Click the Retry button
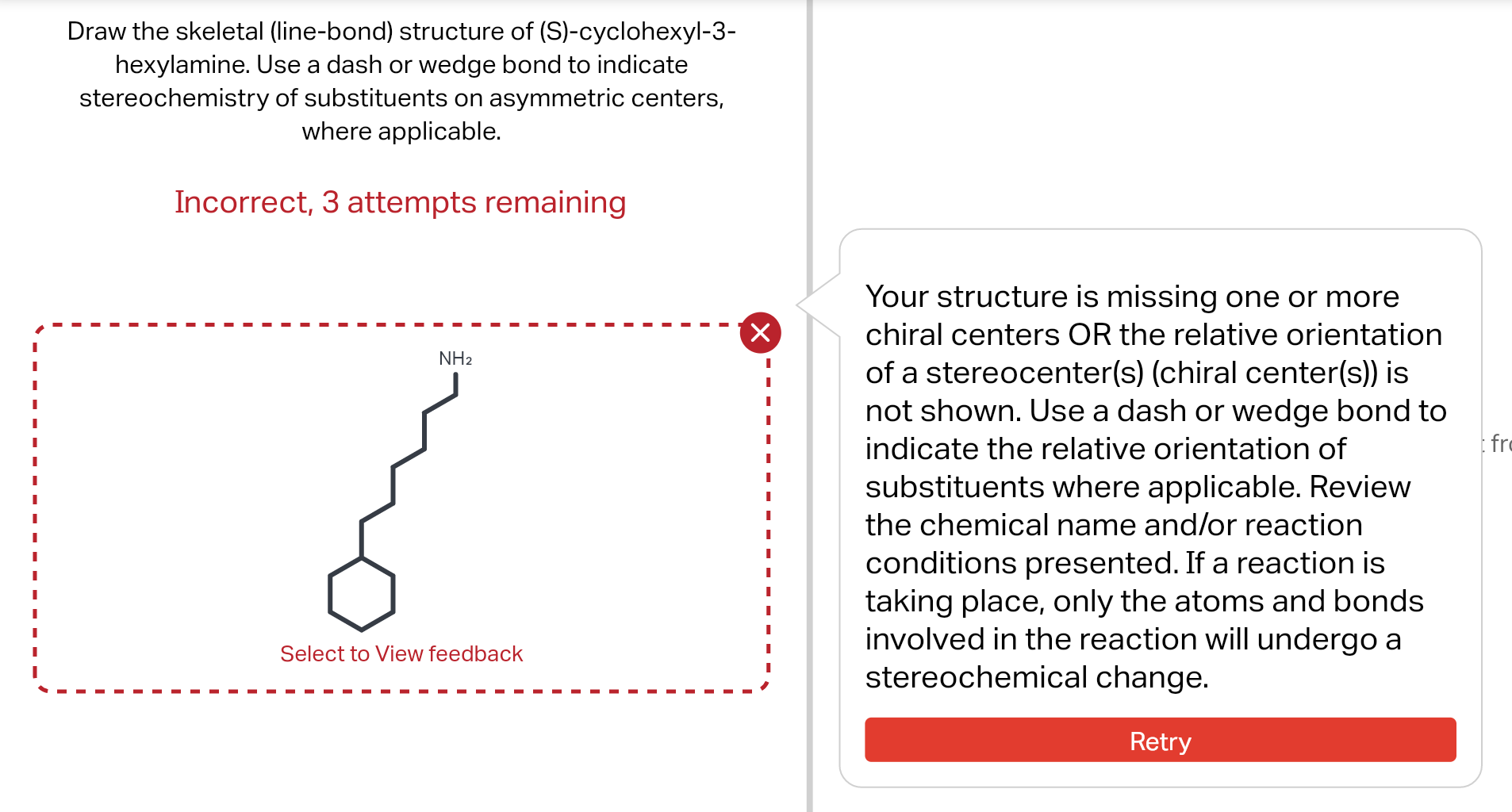 click(x=1160, y=740)
